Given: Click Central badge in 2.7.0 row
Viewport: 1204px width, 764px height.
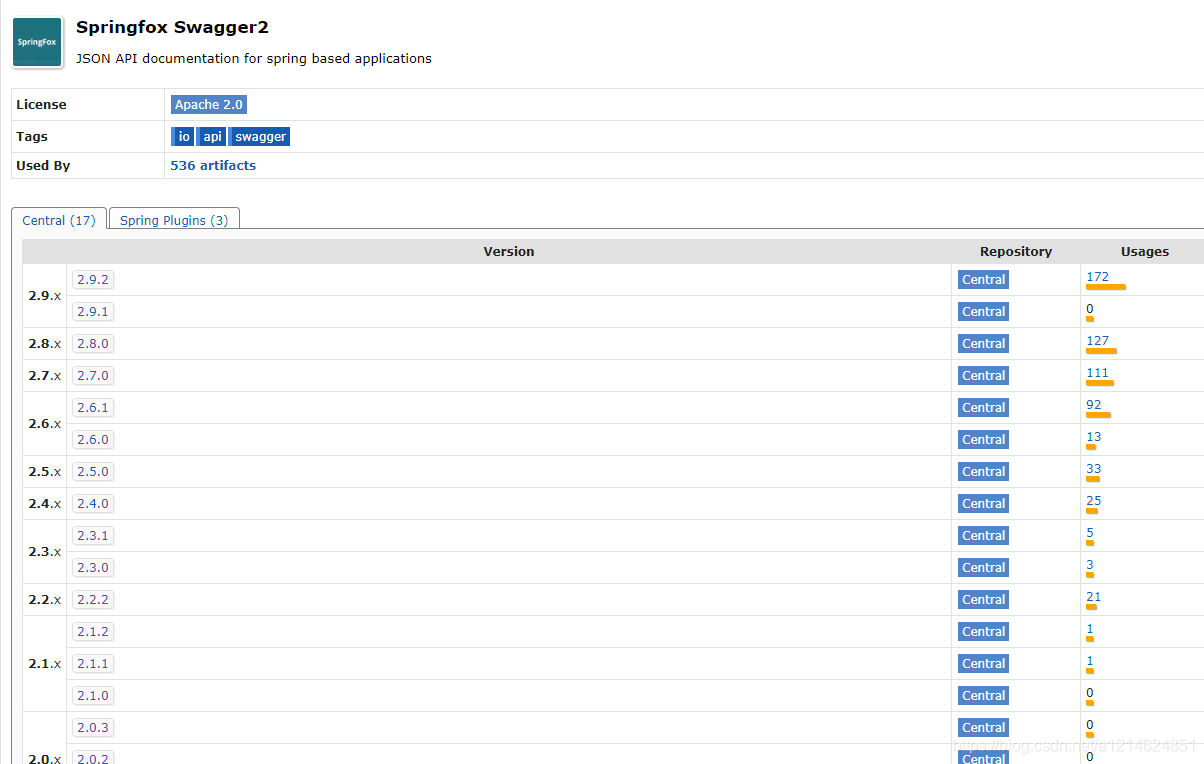Looking at the screenshot, I should (983, 376).
